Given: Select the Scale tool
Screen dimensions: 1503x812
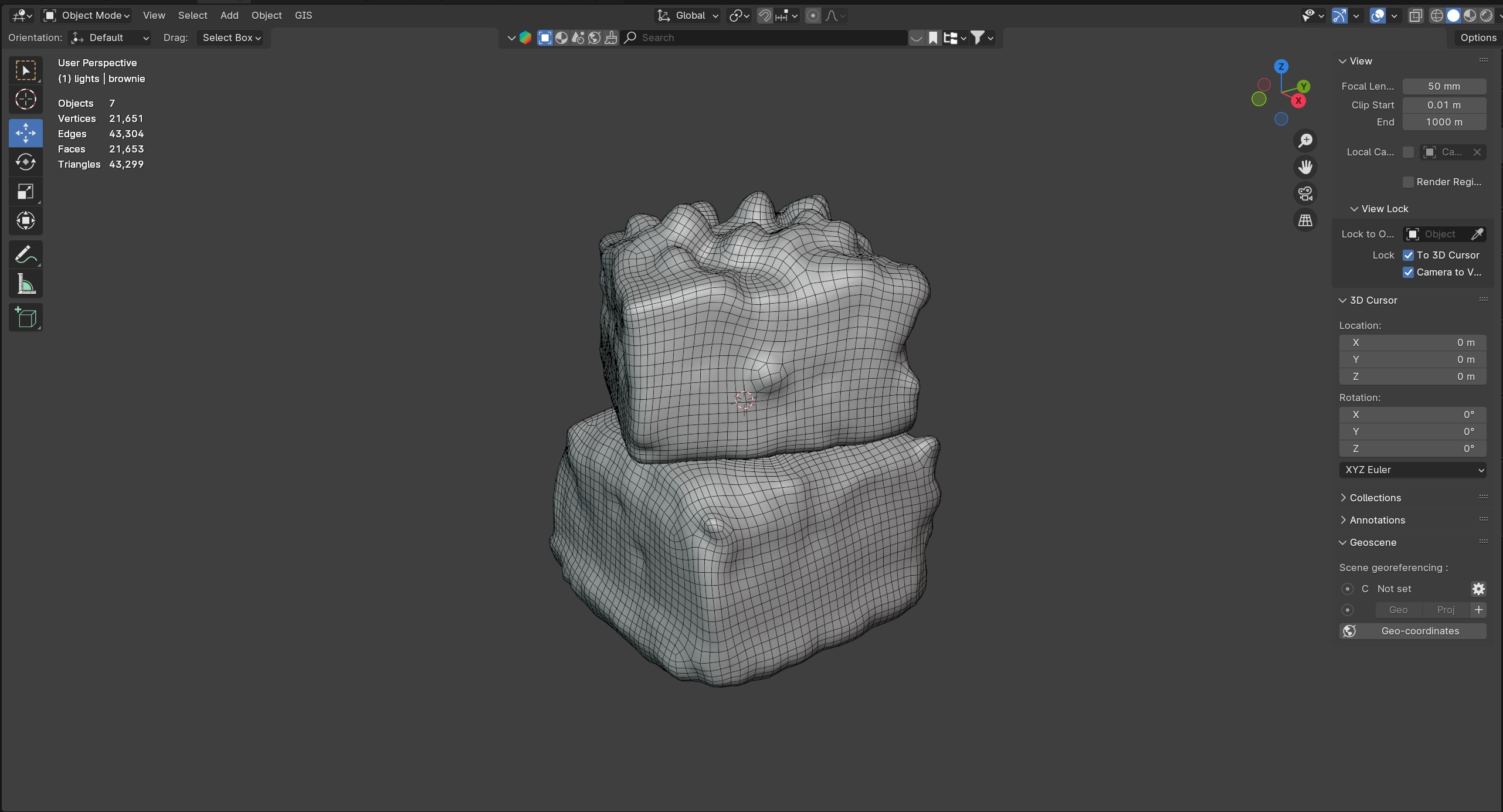Looking at the screenshot, I should point(25,192).
